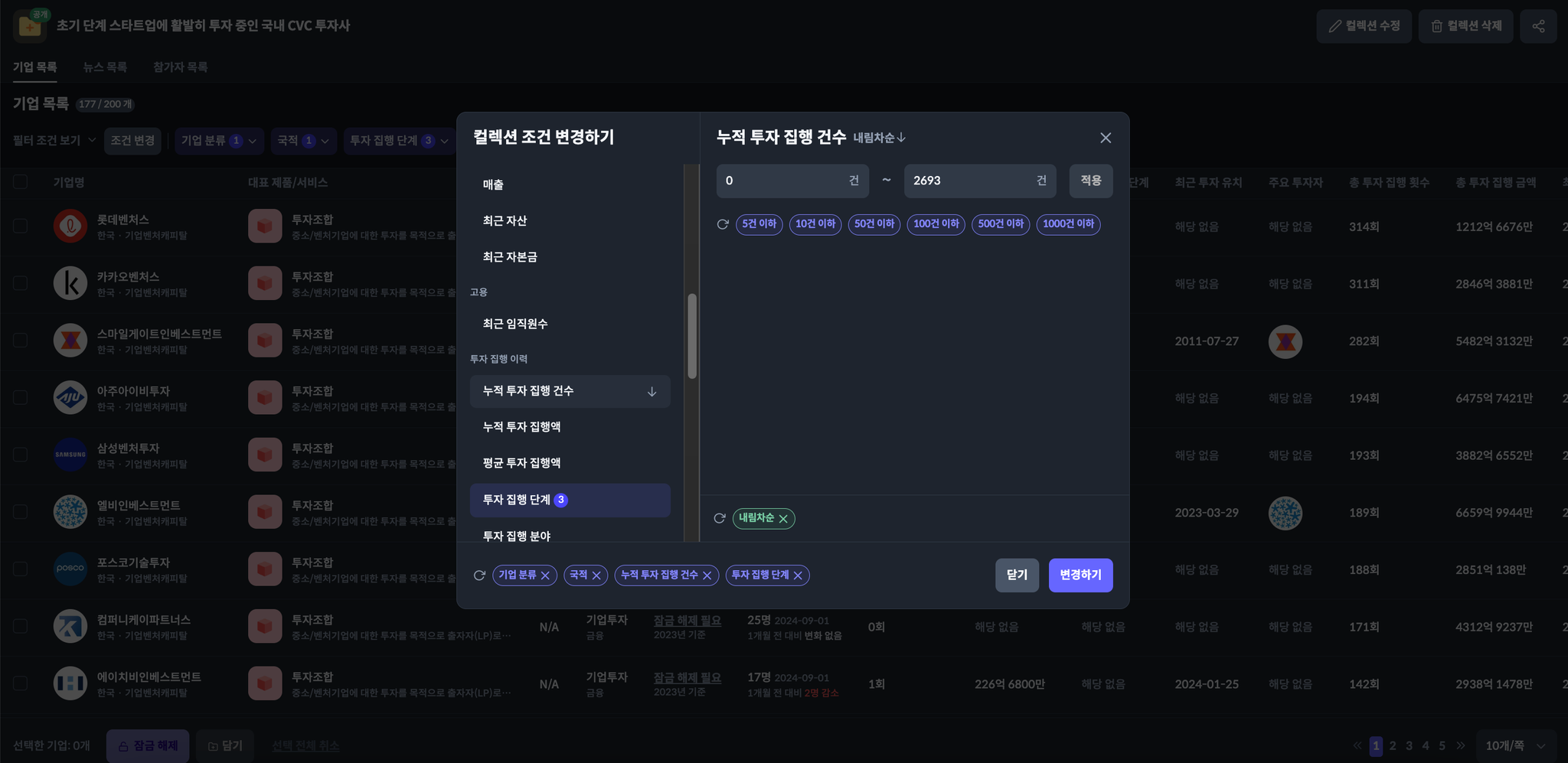This screenshot has width=1568, height=763.
Task: Check the 롯데벤처스 row checkbox
Action: [21, 227]
